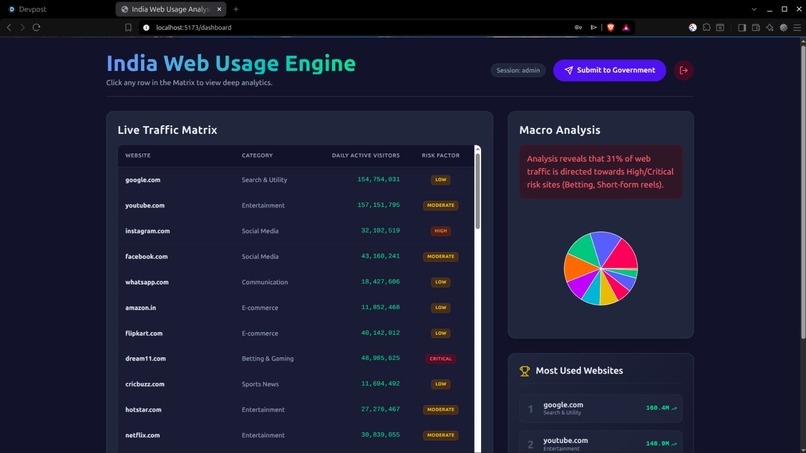Image resolution: width=806 pixels, height=453 pixels.
Task: Click the HIGH risk badge for instagram.com
Action: (x=441, y=231)
